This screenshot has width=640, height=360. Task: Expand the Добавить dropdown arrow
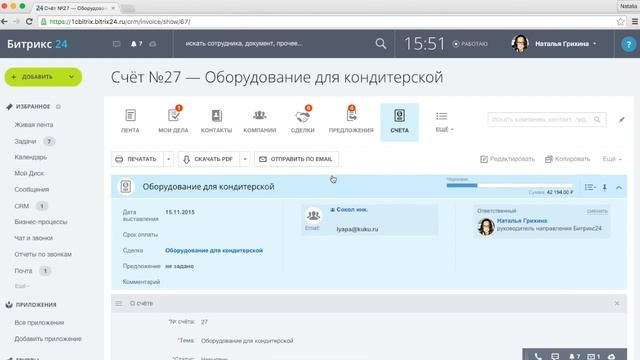coord(71,77)
